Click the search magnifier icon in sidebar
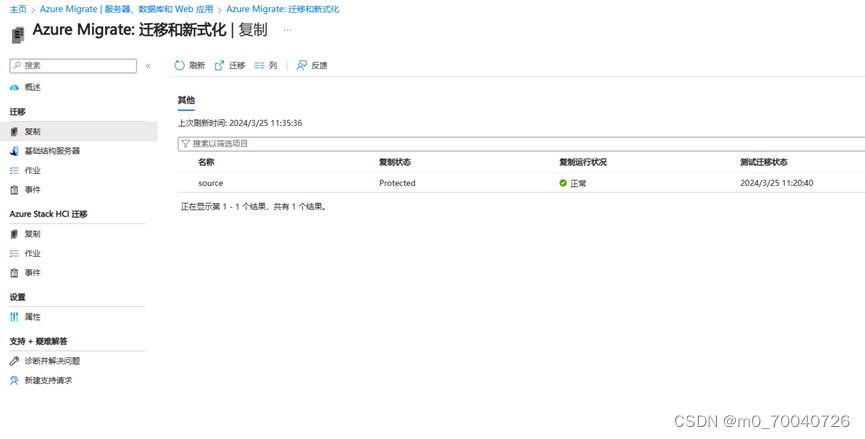The width and height of the screenshot is (865, 439). tap(17, 65)
